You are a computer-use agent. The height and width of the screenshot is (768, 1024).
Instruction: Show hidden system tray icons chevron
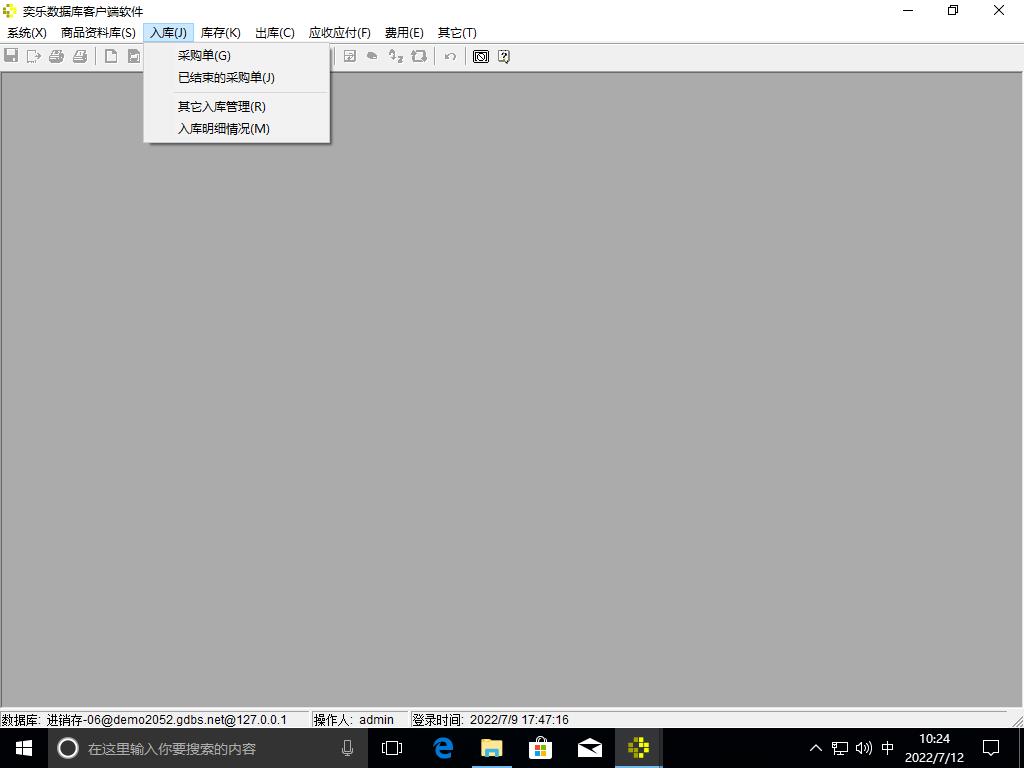(x=815, y=748)
